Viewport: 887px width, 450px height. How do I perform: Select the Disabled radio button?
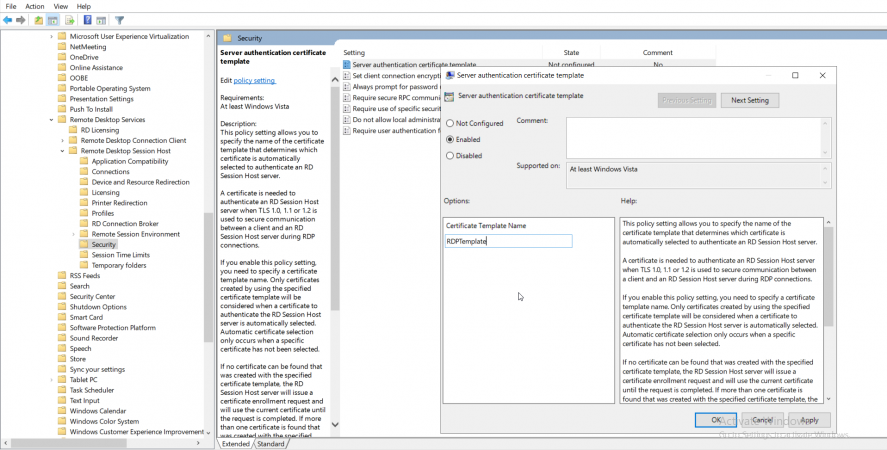point(450,156)
